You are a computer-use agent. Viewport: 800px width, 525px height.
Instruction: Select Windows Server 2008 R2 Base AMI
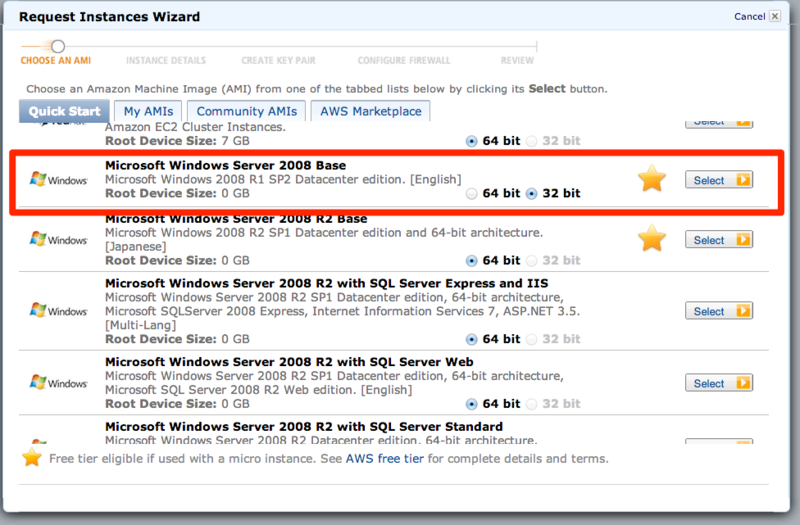coord(719,239)
